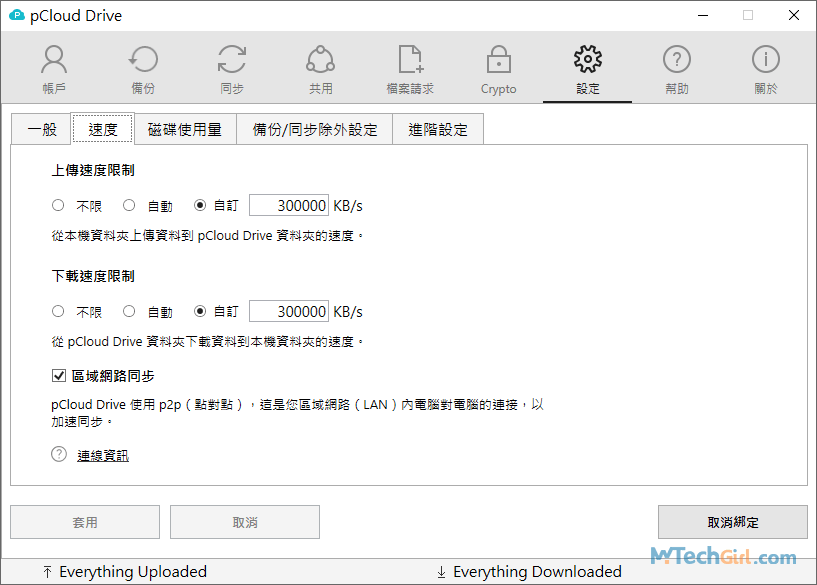Uncheck the 區域網路同步 checkbox
This screenshot has width=817, height=585.
pos(59,376)
